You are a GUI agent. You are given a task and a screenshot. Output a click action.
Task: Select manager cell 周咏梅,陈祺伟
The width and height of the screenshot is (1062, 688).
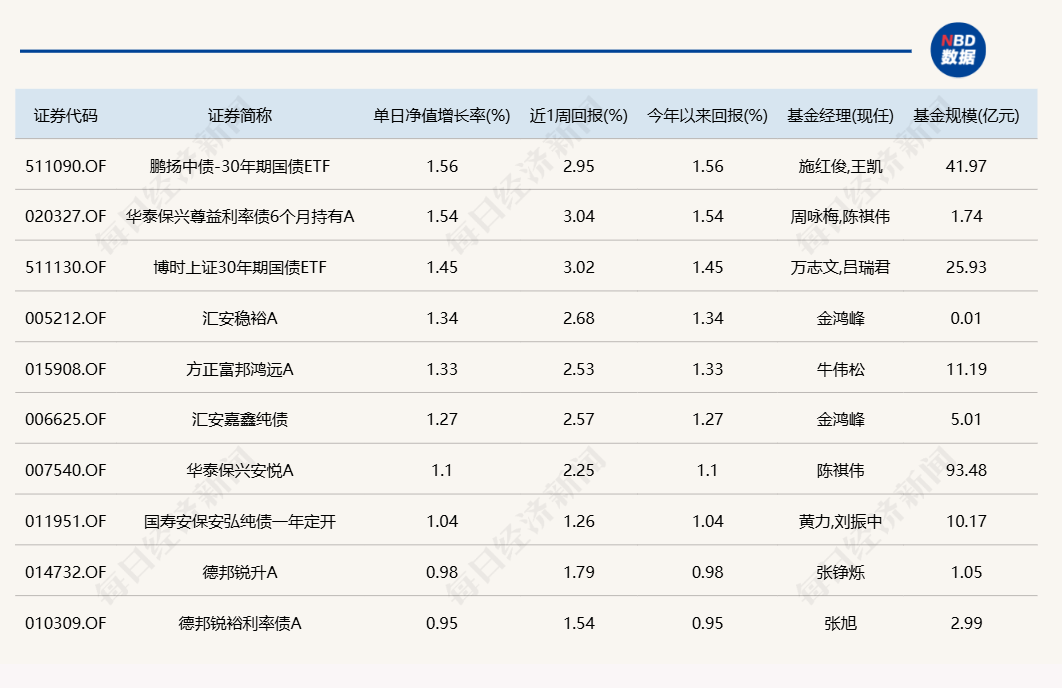coord(841,216)
